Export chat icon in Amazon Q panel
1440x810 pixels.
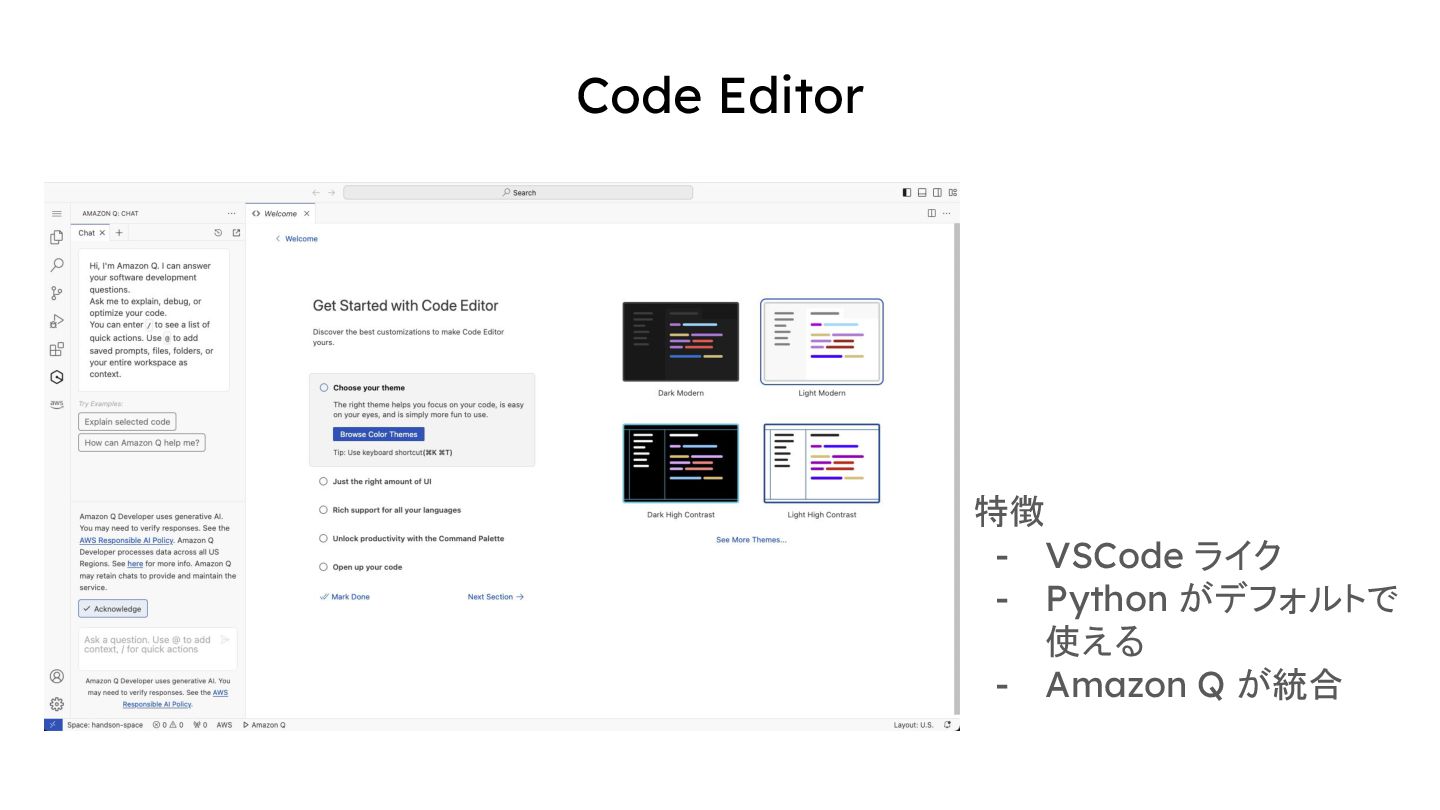[236, 233]
